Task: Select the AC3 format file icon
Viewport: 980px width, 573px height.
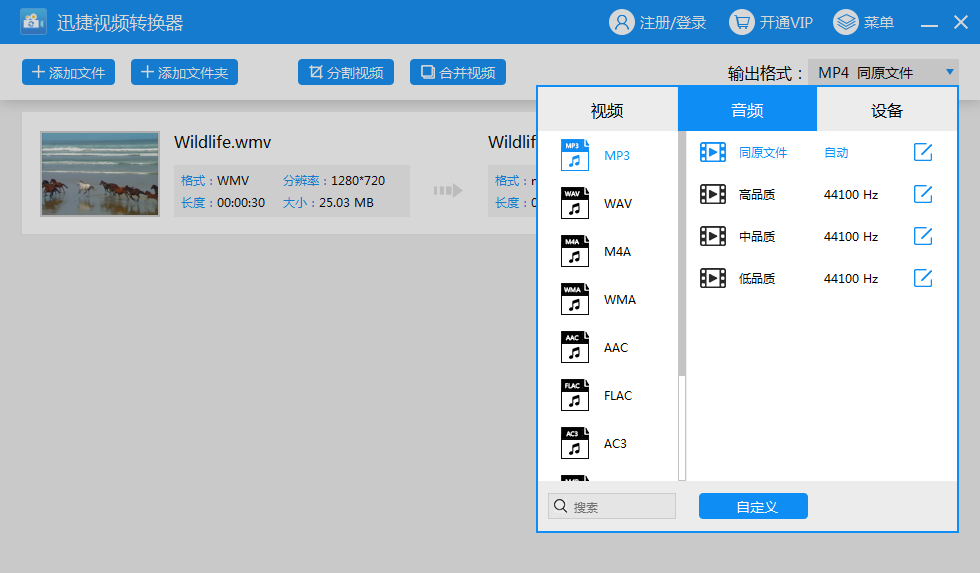Action: tap(575, 444)
